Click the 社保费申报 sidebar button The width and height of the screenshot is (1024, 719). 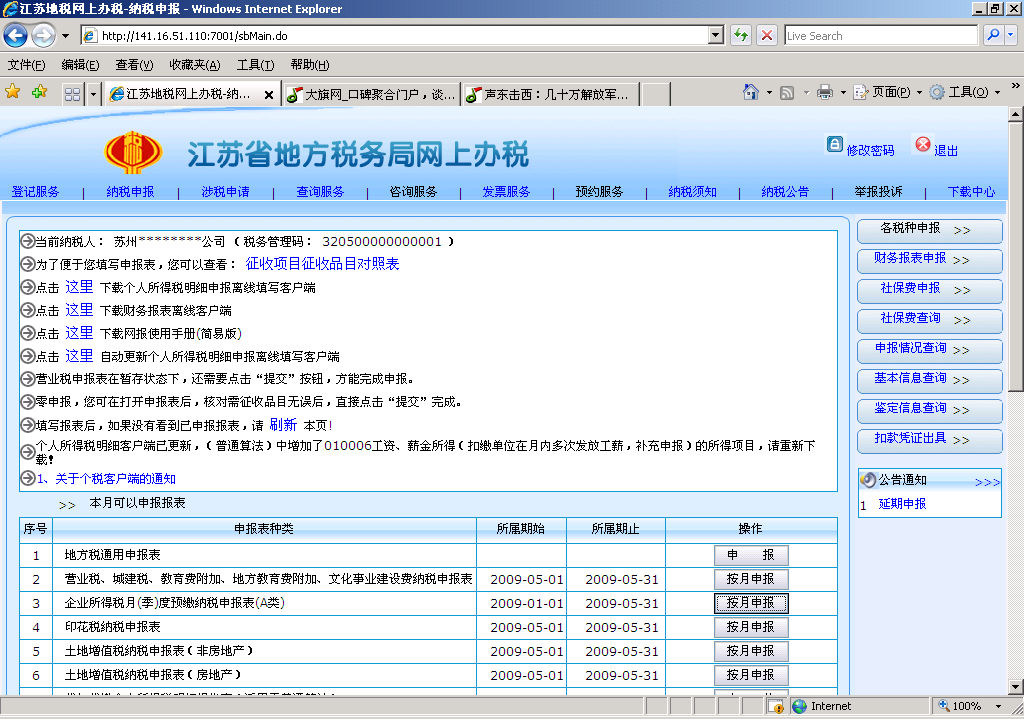pyautogui.click(x=929, y=289)
